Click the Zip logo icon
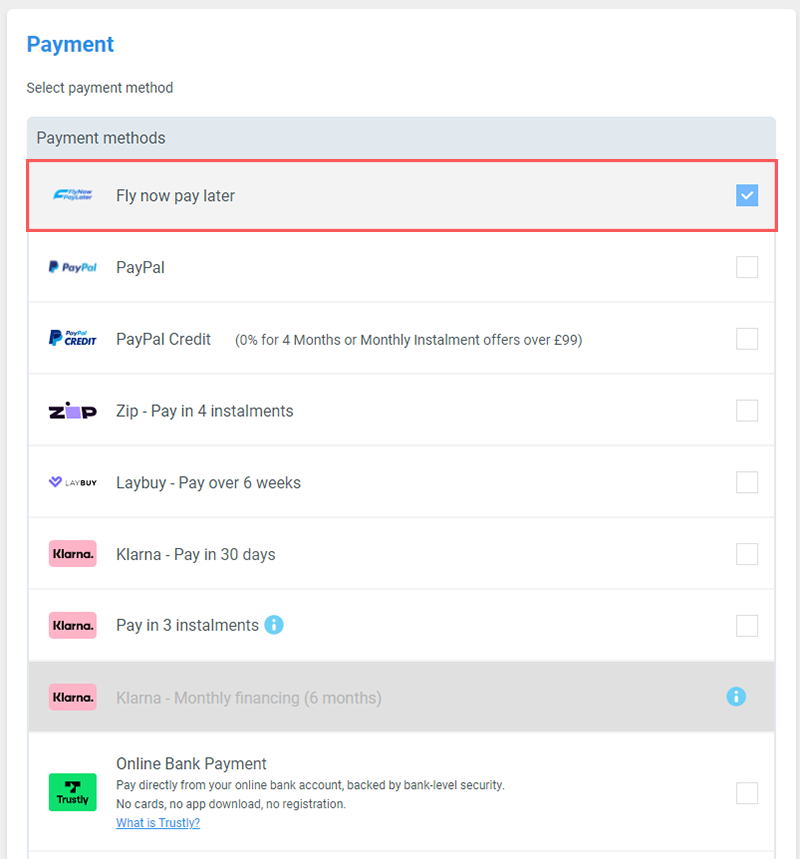800x859 pixels. [x=72, y=410]
